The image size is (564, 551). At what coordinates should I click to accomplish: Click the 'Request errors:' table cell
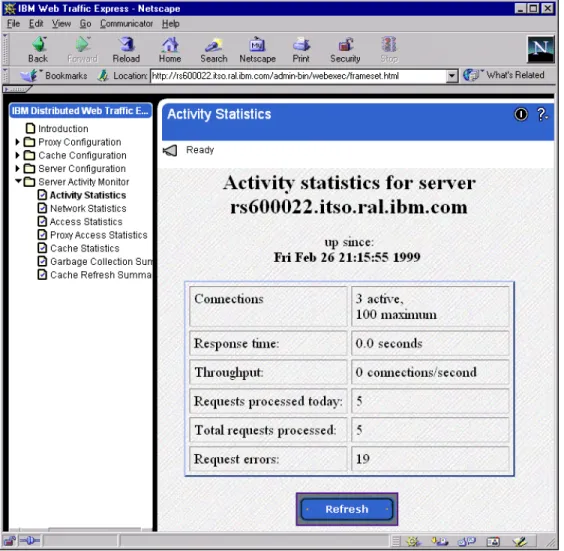coord(268,459)
